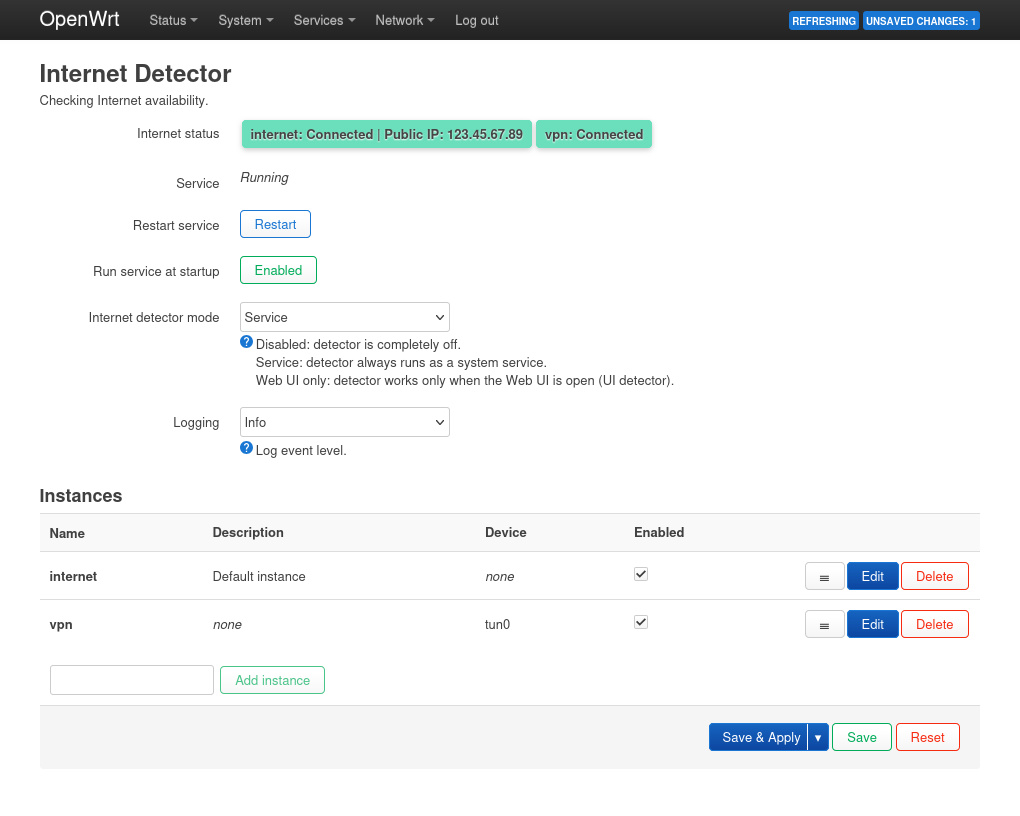Image resolution: width=1020 pixels, height=816 pixels.
Task: Open the Unsaved Changes indicator
Action: 920,21
